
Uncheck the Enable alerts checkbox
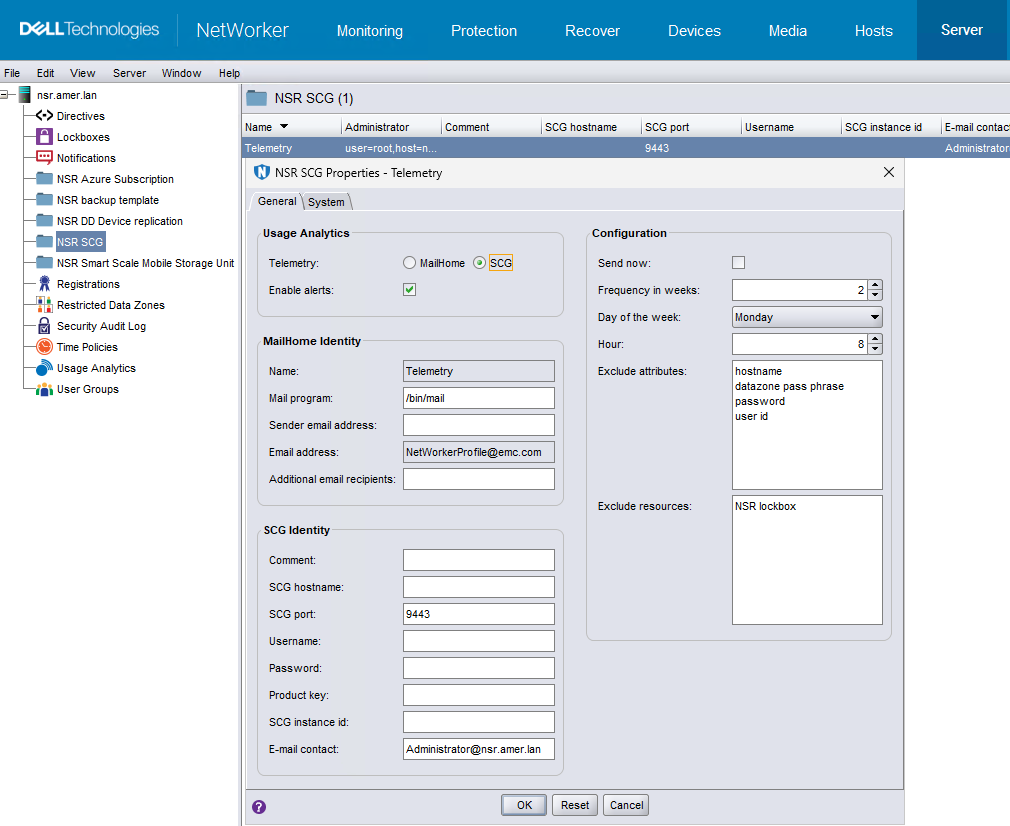[410, 290]
